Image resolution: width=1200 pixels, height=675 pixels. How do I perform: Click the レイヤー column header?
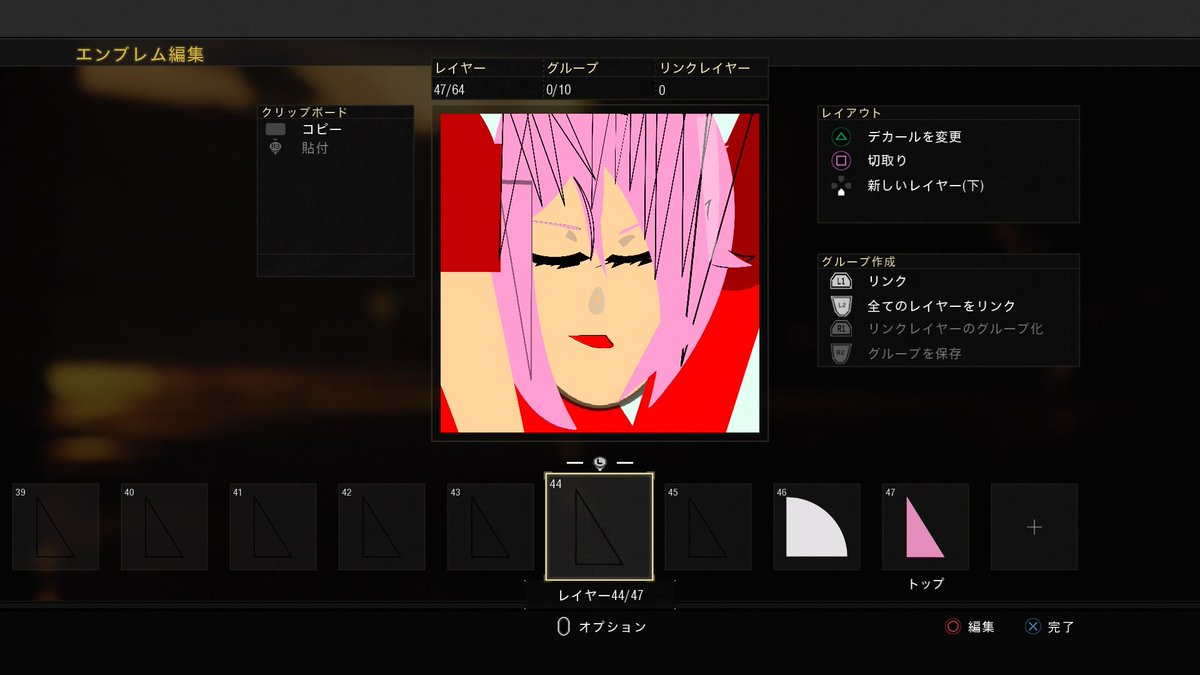coord(460,68)
